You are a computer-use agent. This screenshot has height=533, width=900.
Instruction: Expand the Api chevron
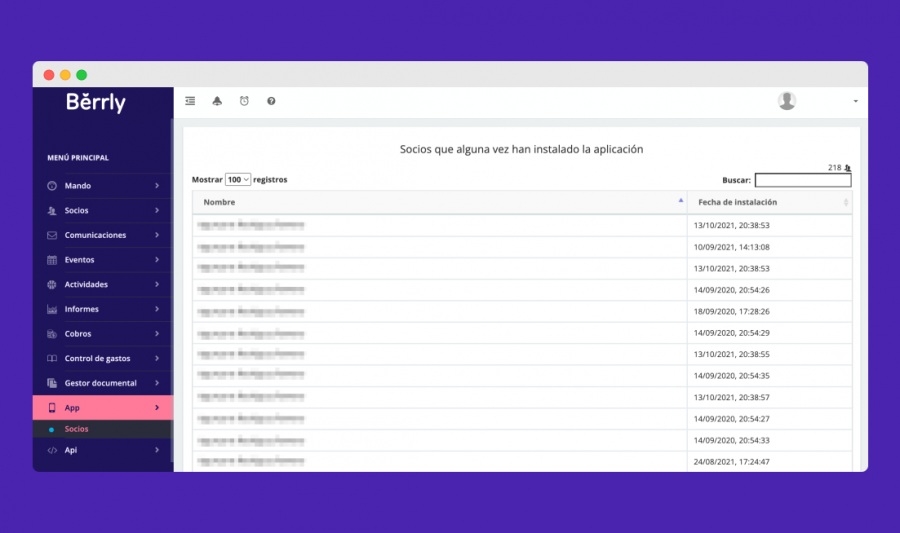pos(157,450)
